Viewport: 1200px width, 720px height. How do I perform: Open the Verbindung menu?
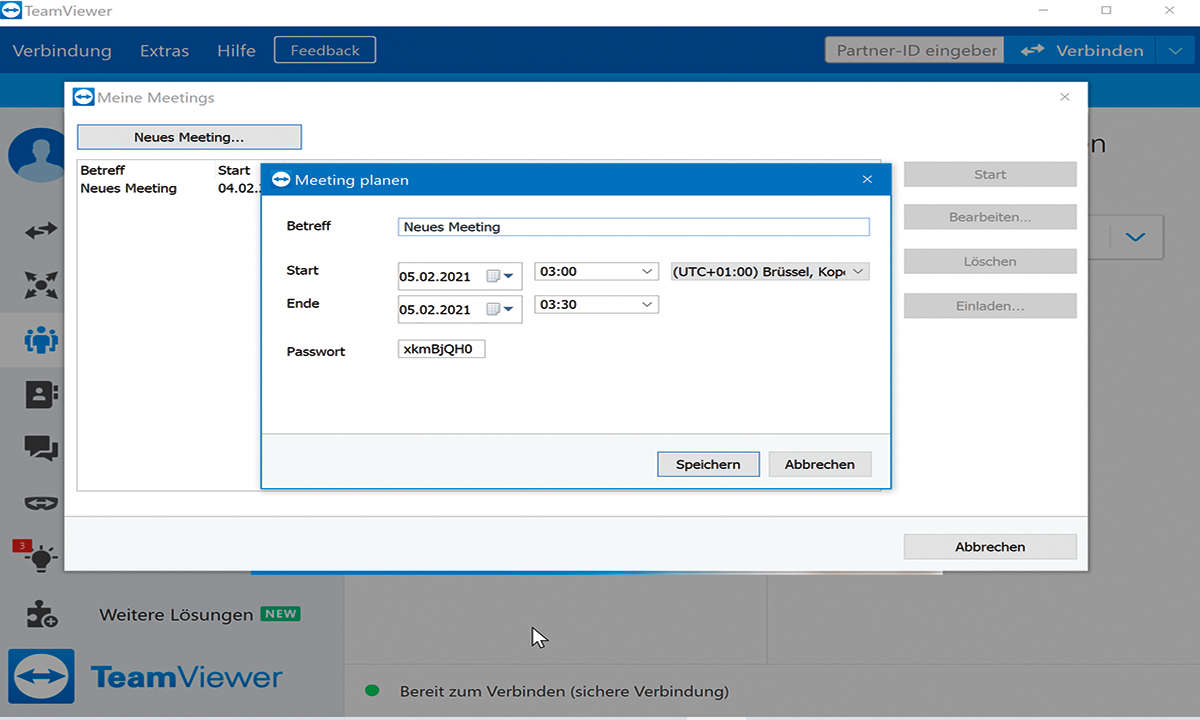[x=62, y=50]
